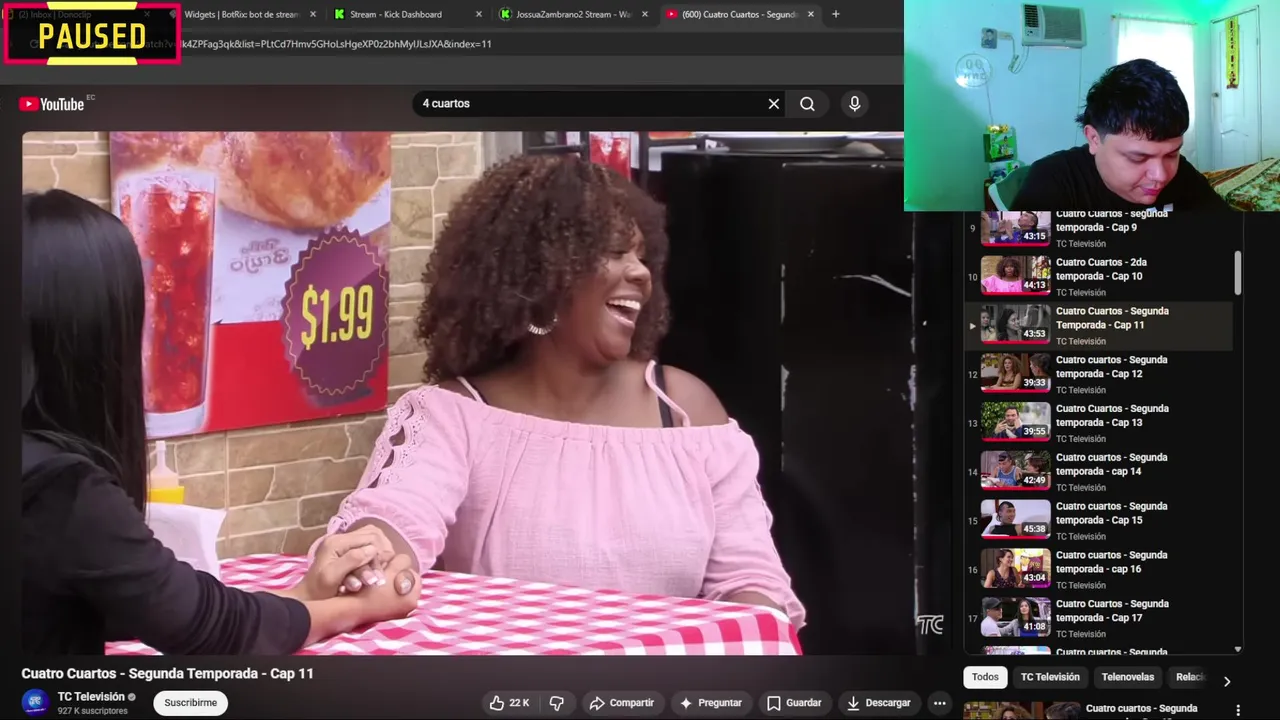
Task: Dislike the video with the thumbs-down icon
Action: [557, 703]
